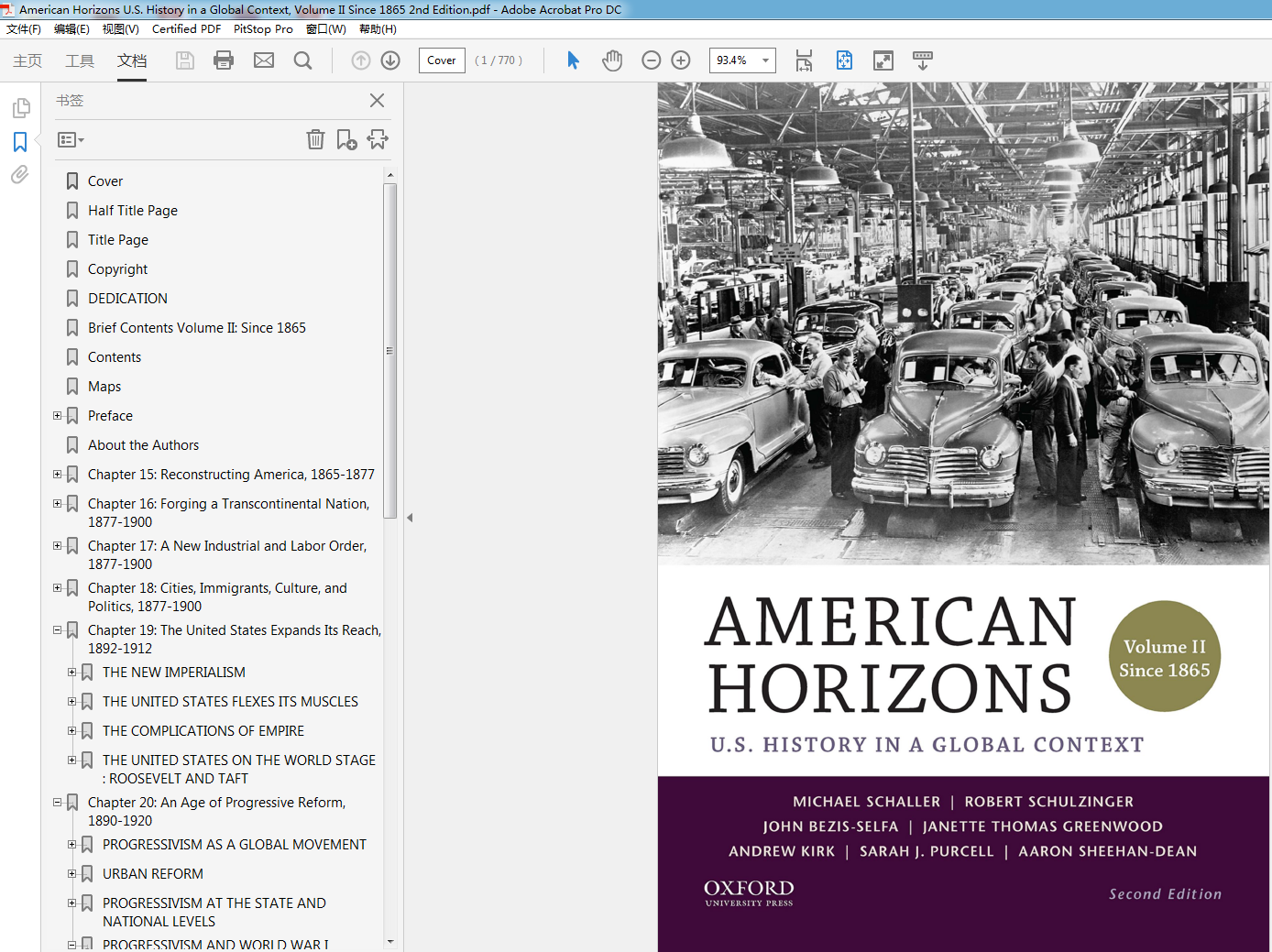
Task: Open bookmark options menu dropdown
Action: click(x=71, y=140)
